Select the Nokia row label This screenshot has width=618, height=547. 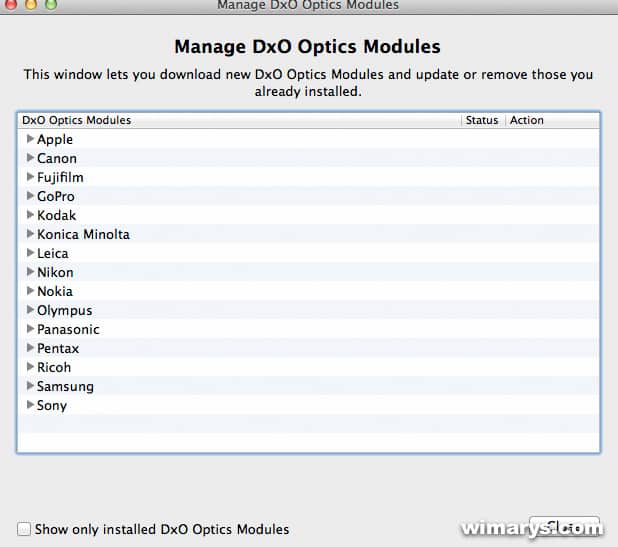coord(55,291)
